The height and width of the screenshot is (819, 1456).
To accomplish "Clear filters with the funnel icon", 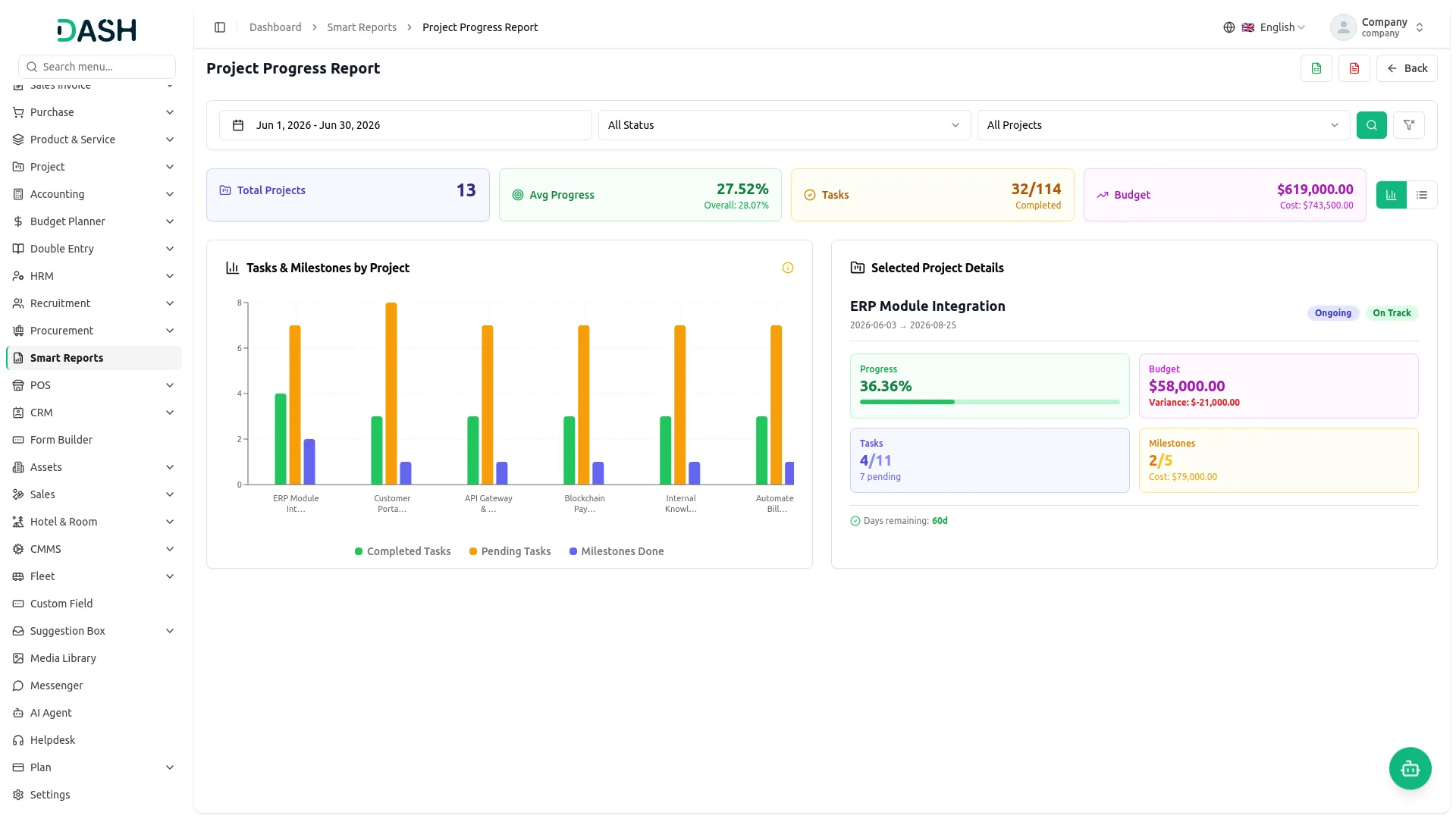I will tap(1409, 125).
